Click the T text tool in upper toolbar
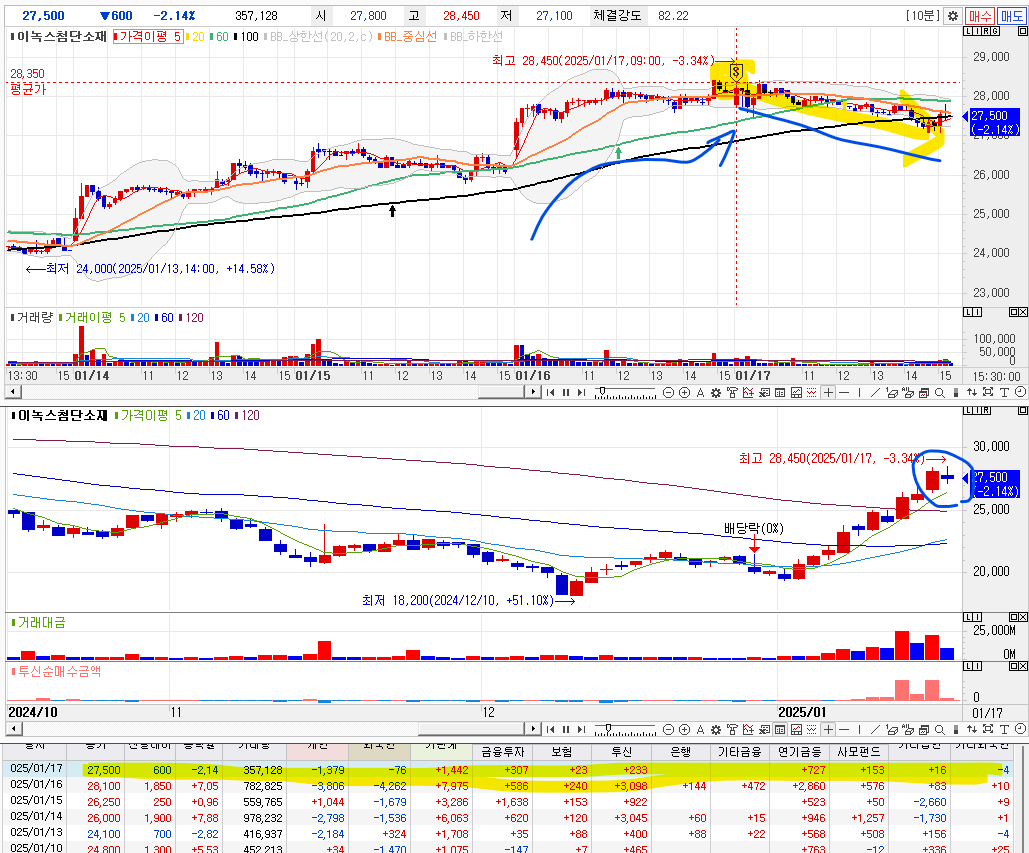1029x853 pixels. (x=1004, y=392)
